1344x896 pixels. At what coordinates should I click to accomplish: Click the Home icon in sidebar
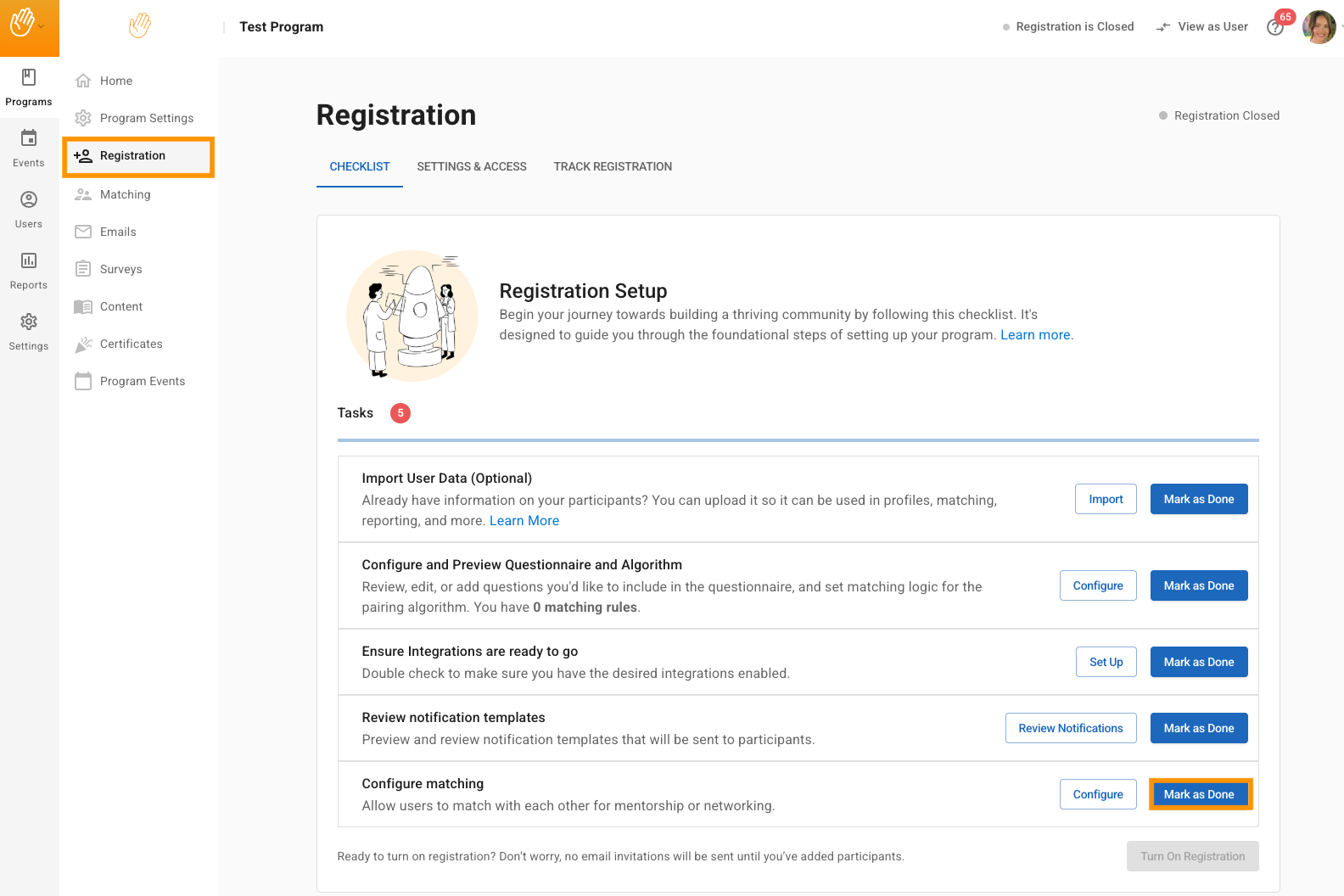point(83,81)
